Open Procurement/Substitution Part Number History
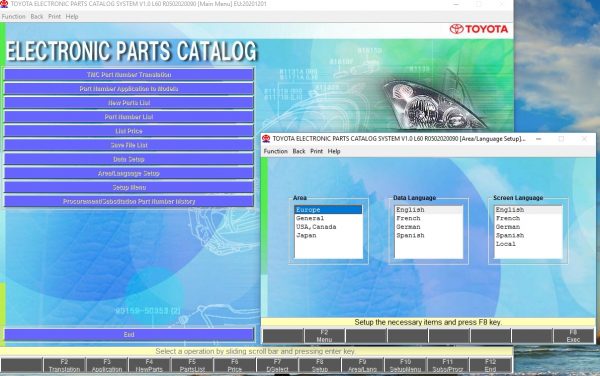Image resolution: width=600 pixels, height=376 pixels. (129, 202)
